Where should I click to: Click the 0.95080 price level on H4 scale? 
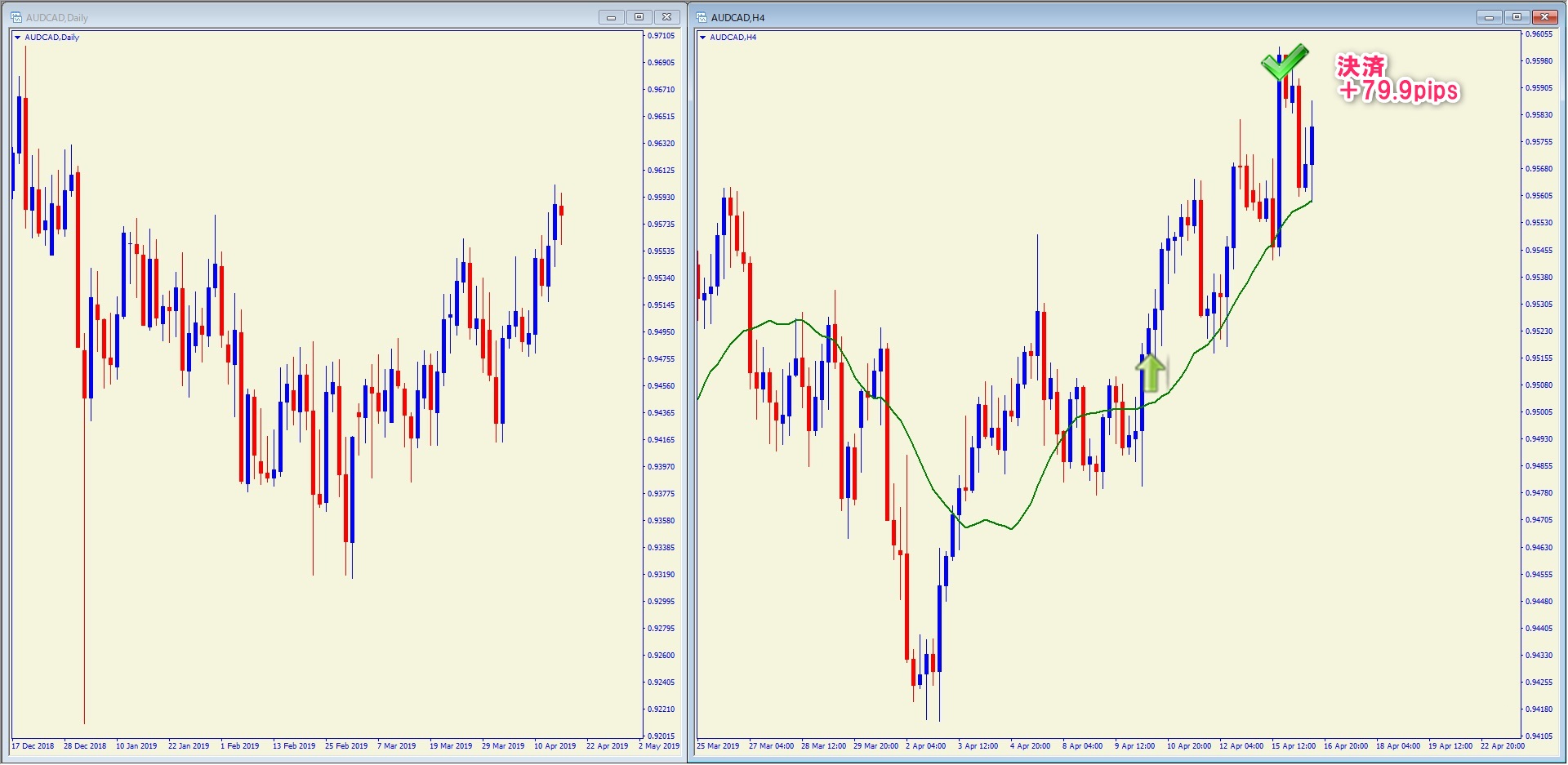(1539, 385)
